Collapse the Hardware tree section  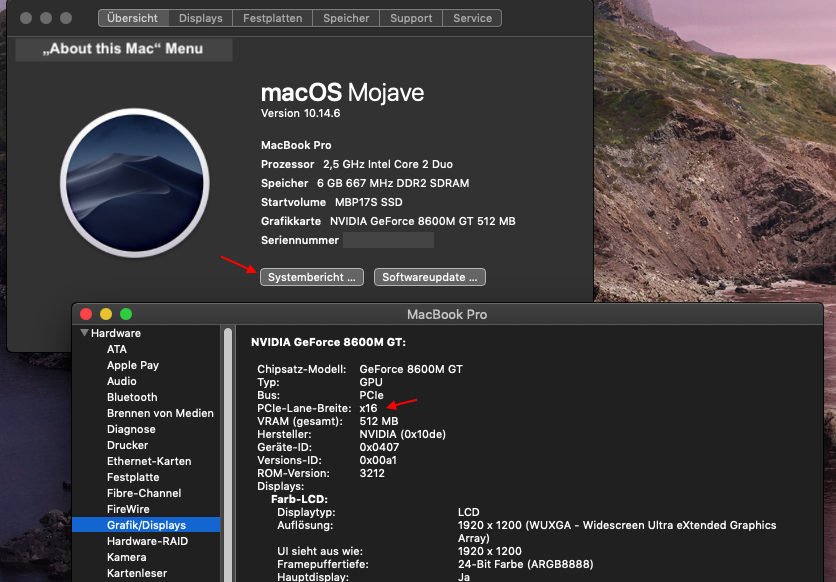(x=84, y=333)
